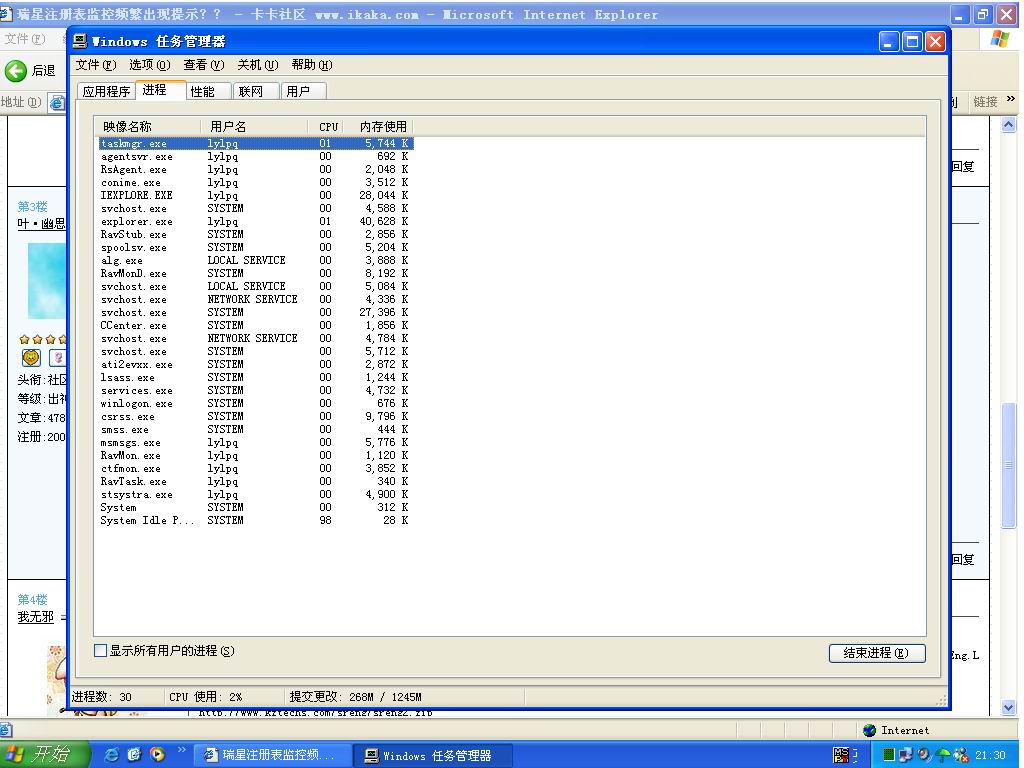This screenshot has width=1024, height=768.
Task: Select the ati2evxx.exe process row
Action: coord(255,364)
